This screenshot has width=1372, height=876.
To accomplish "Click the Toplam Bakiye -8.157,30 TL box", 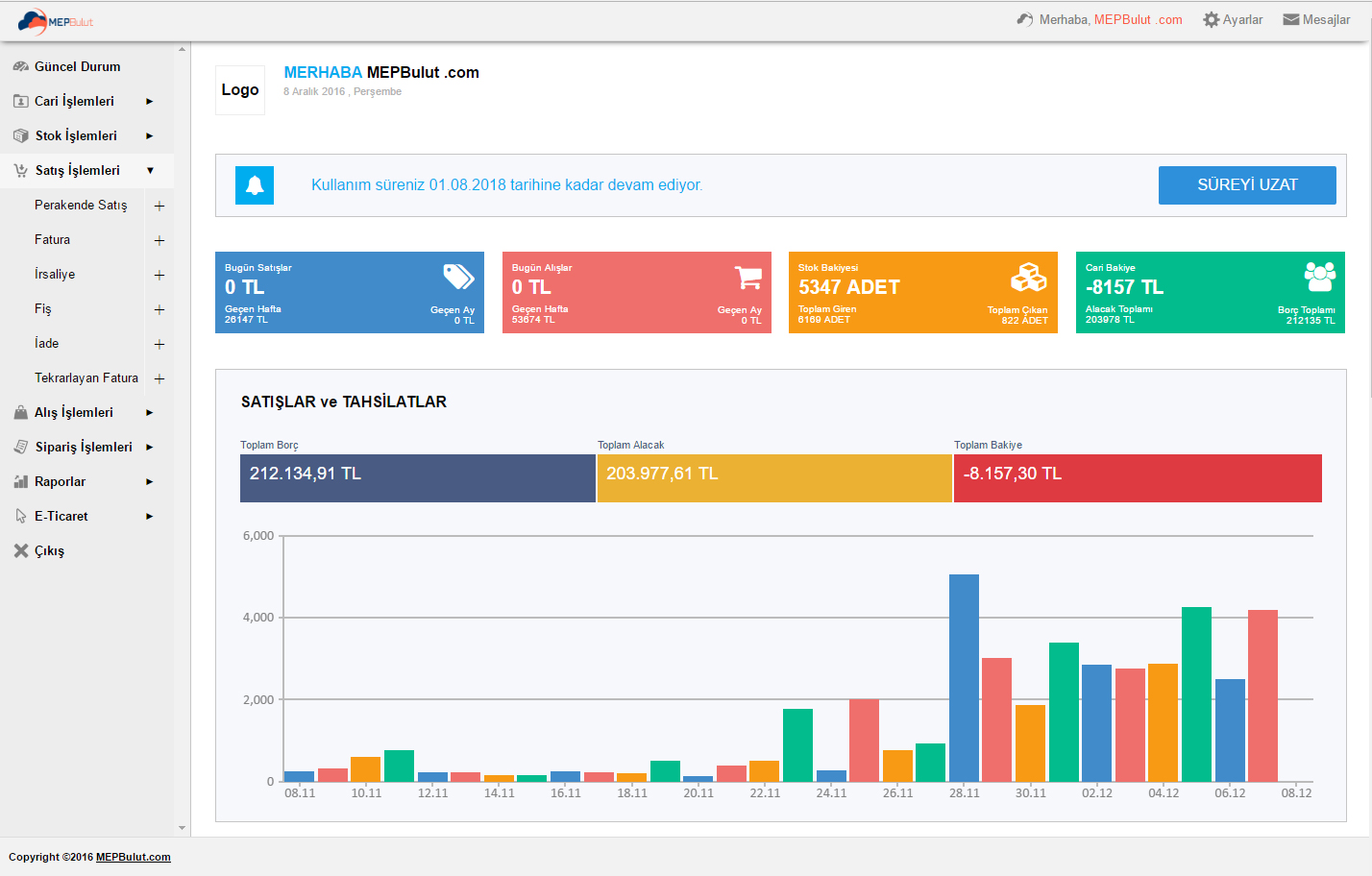I will tap(1138, 478).
